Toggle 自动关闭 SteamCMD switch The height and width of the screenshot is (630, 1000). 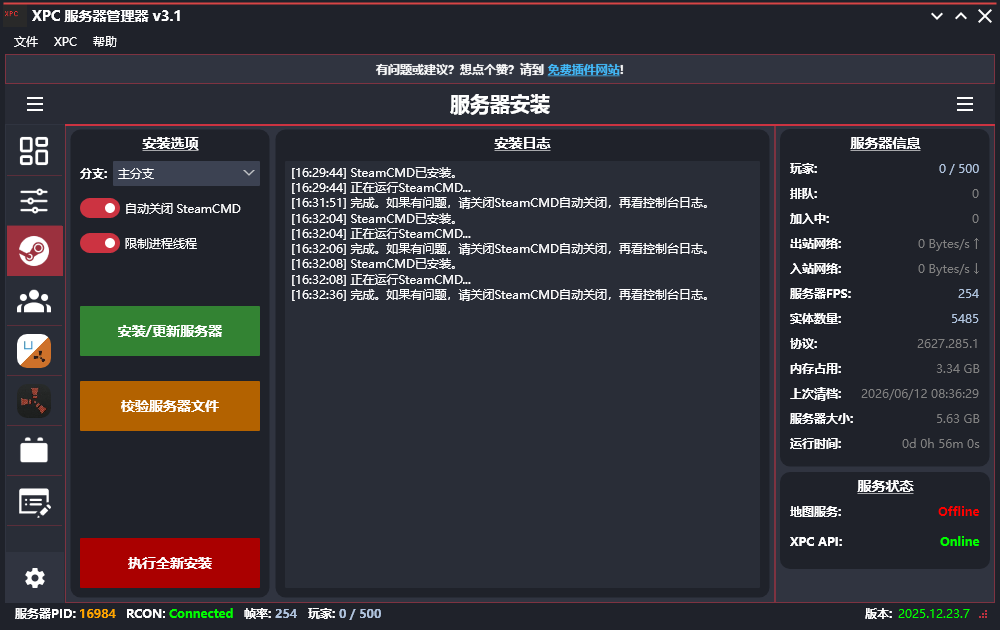99,209
